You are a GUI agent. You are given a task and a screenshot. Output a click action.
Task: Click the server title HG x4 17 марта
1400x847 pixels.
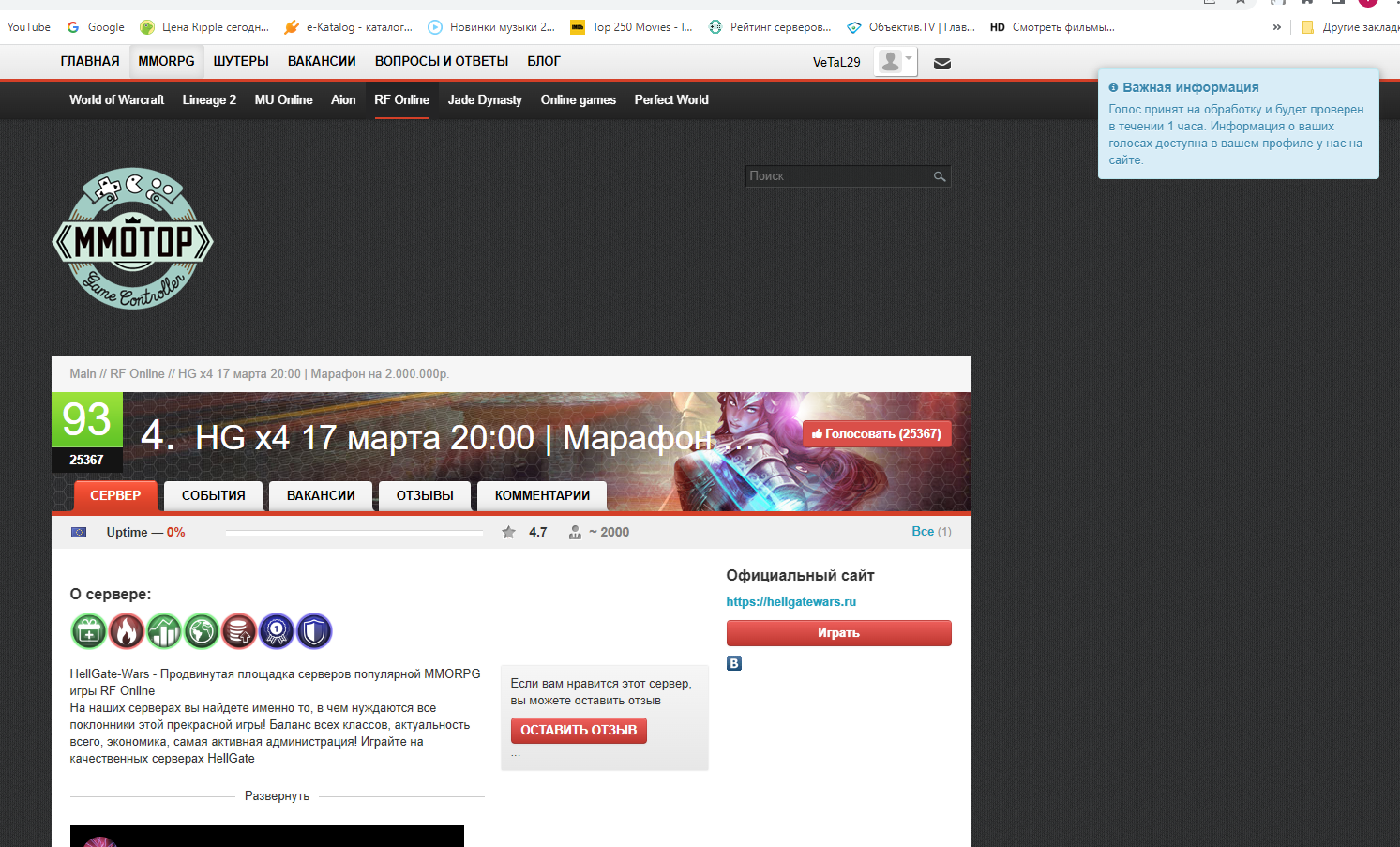[474, 437]
